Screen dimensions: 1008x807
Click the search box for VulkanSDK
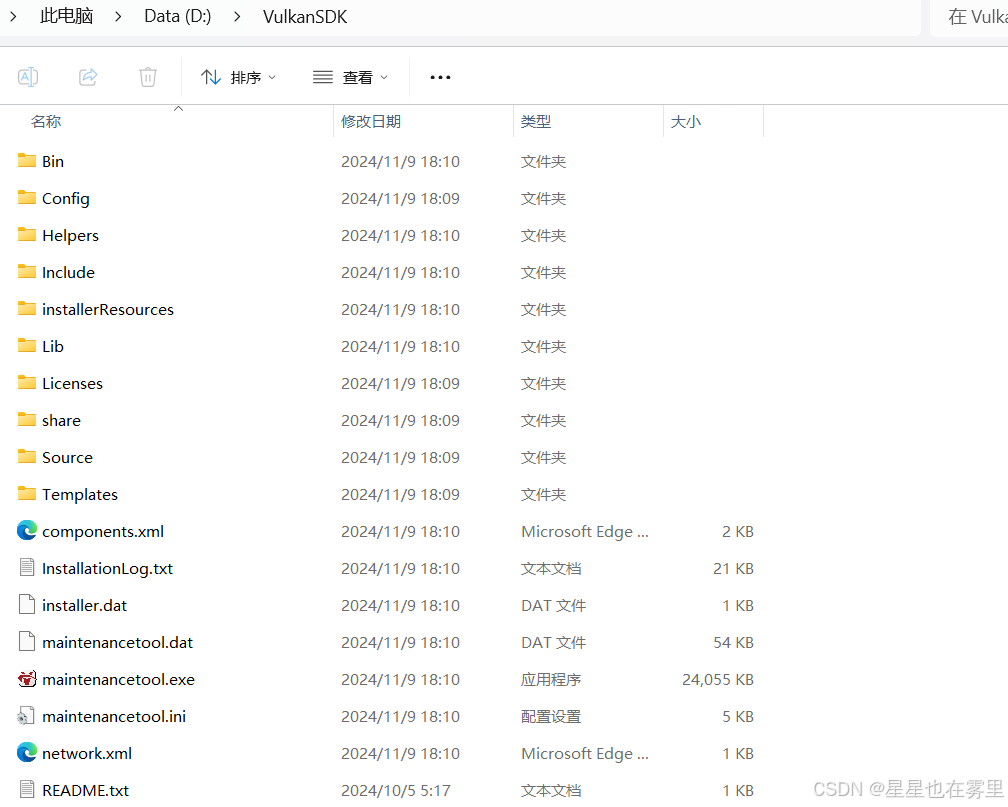click(x=971, y=17)
